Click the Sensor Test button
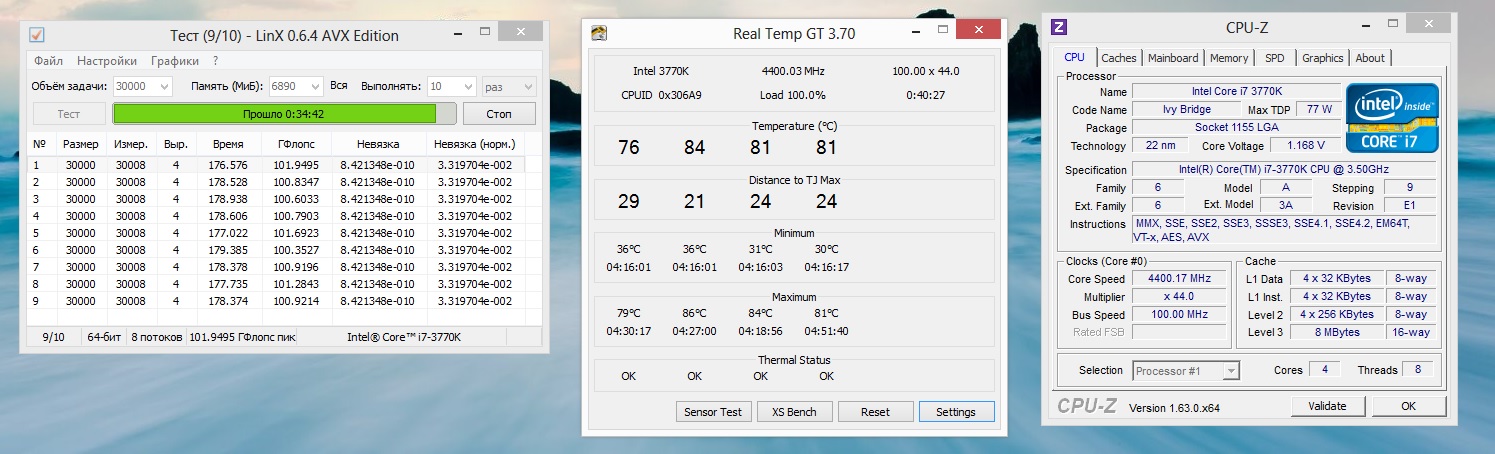 (713, 412)
